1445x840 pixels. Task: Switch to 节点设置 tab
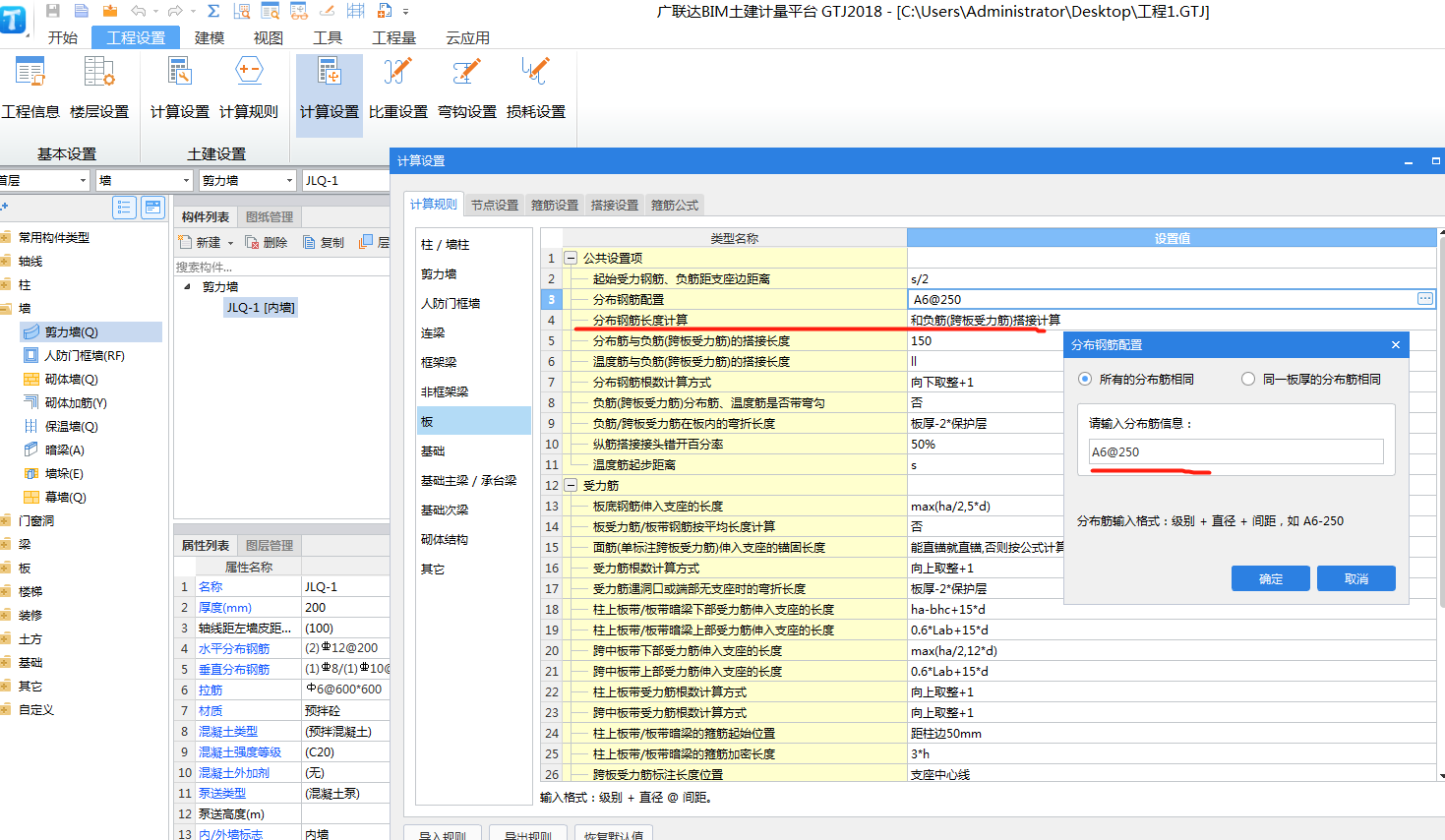[x=495, y=206]
